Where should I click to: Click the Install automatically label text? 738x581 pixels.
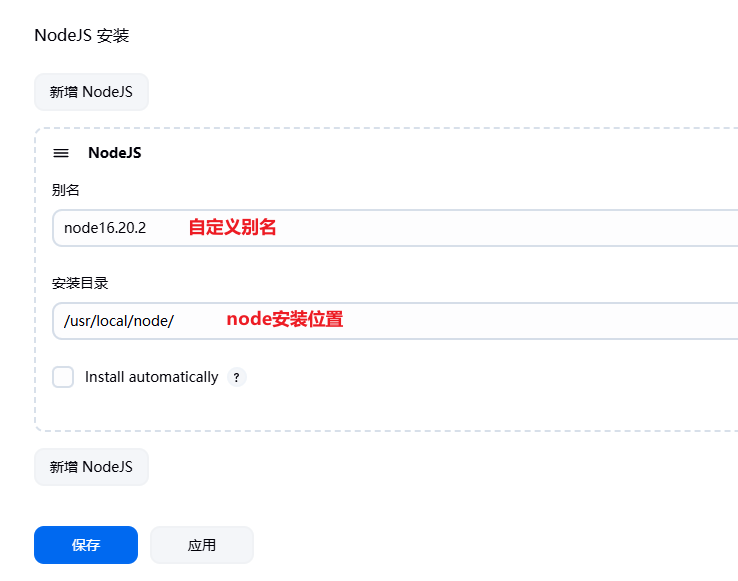coord(151,377)
